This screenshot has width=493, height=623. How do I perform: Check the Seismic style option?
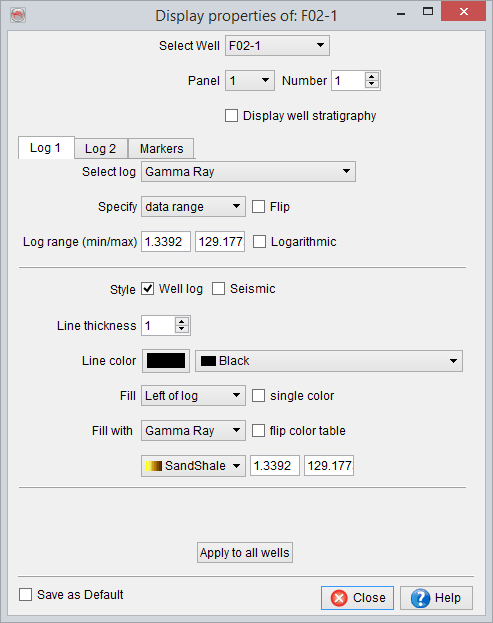(218, 289)
